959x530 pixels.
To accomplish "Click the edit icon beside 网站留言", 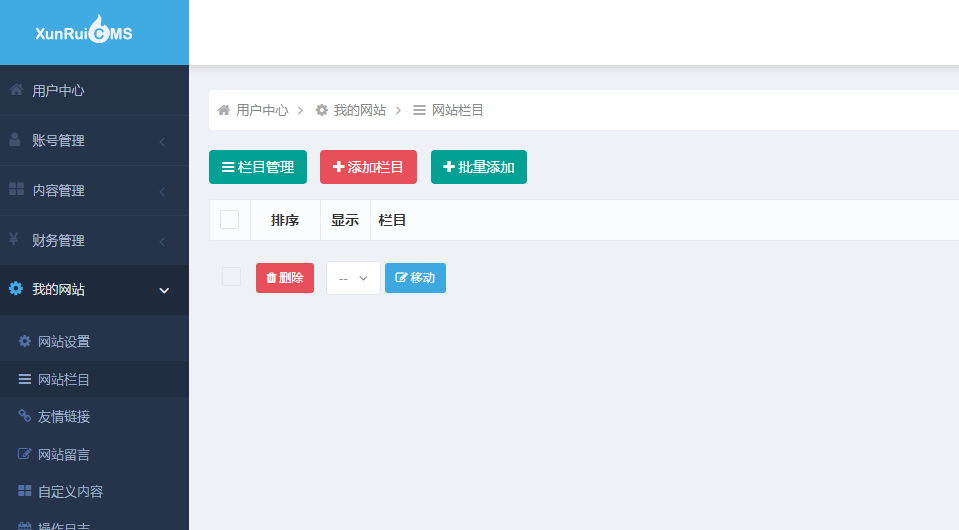I will click(24, 454).
